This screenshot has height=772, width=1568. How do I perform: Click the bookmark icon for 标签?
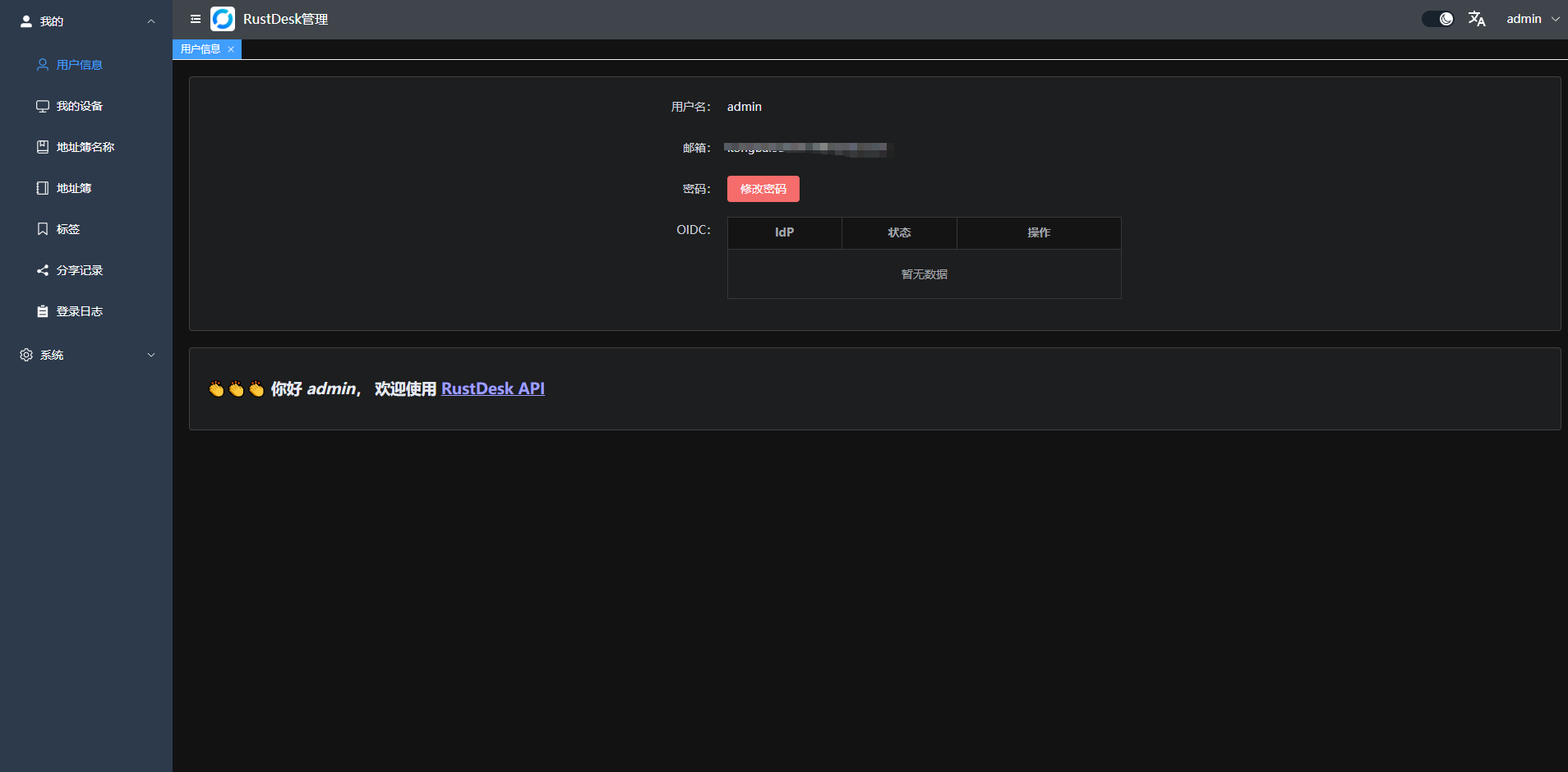pos(43,229)
